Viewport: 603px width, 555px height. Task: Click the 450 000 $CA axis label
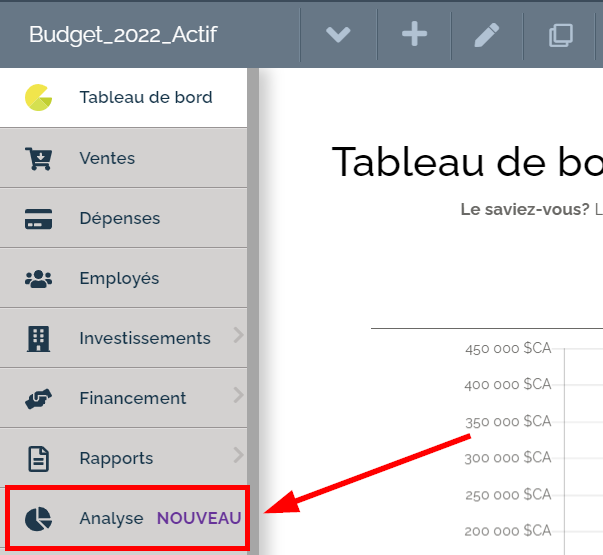tap(508, 348)
